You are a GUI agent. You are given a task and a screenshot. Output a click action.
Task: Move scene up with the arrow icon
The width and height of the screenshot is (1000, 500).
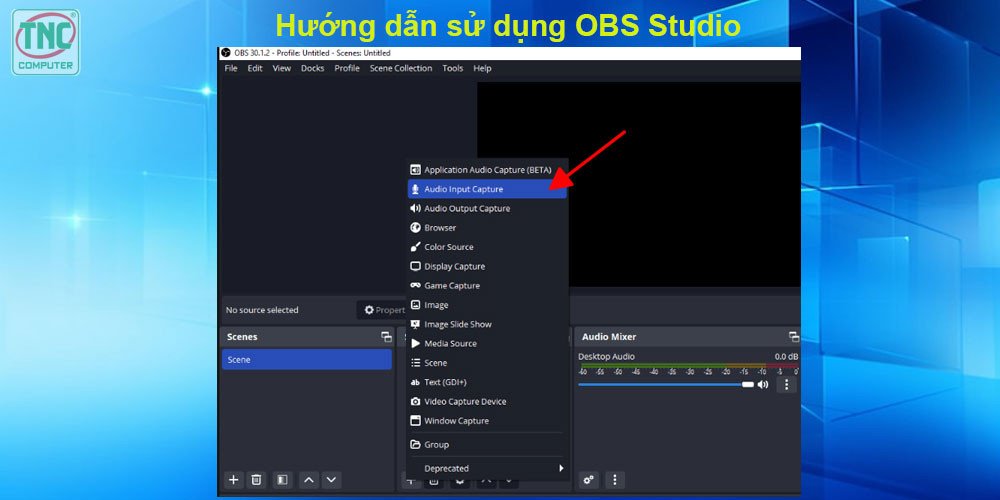coord(309,480)
